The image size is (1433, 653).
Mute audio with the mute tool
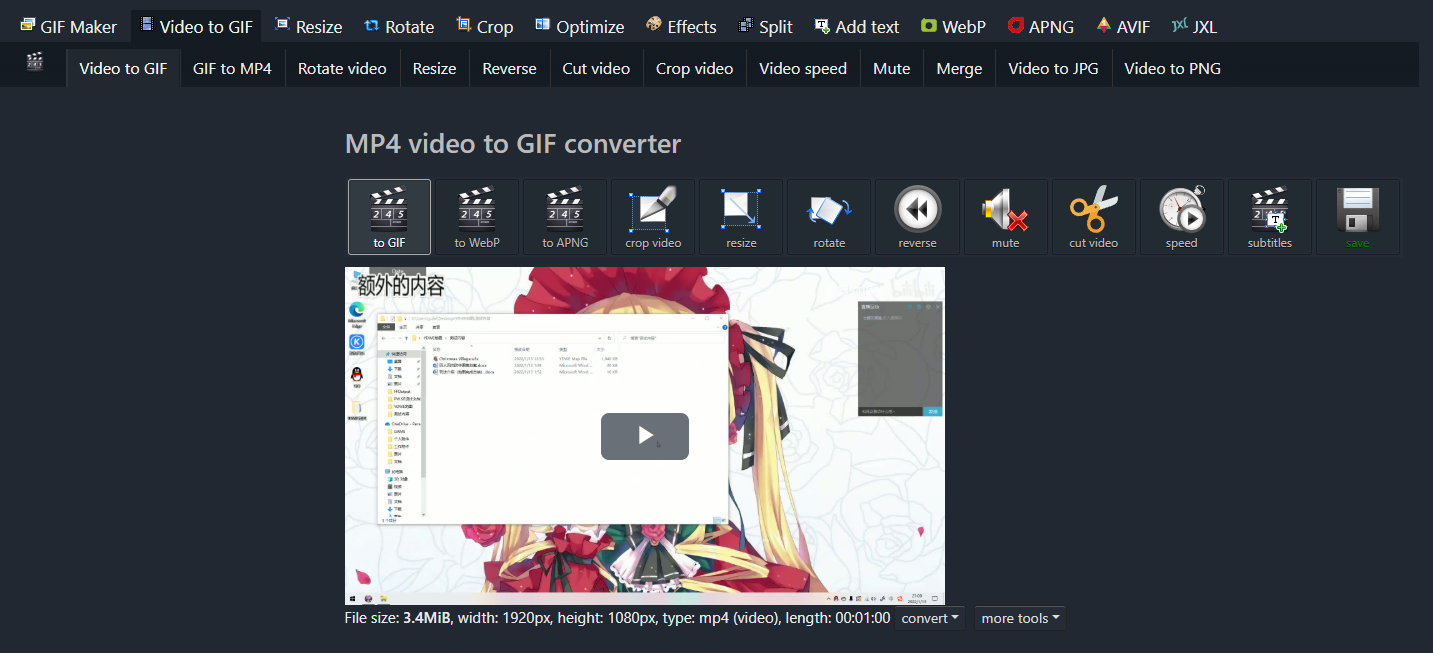click(1005, 217)
